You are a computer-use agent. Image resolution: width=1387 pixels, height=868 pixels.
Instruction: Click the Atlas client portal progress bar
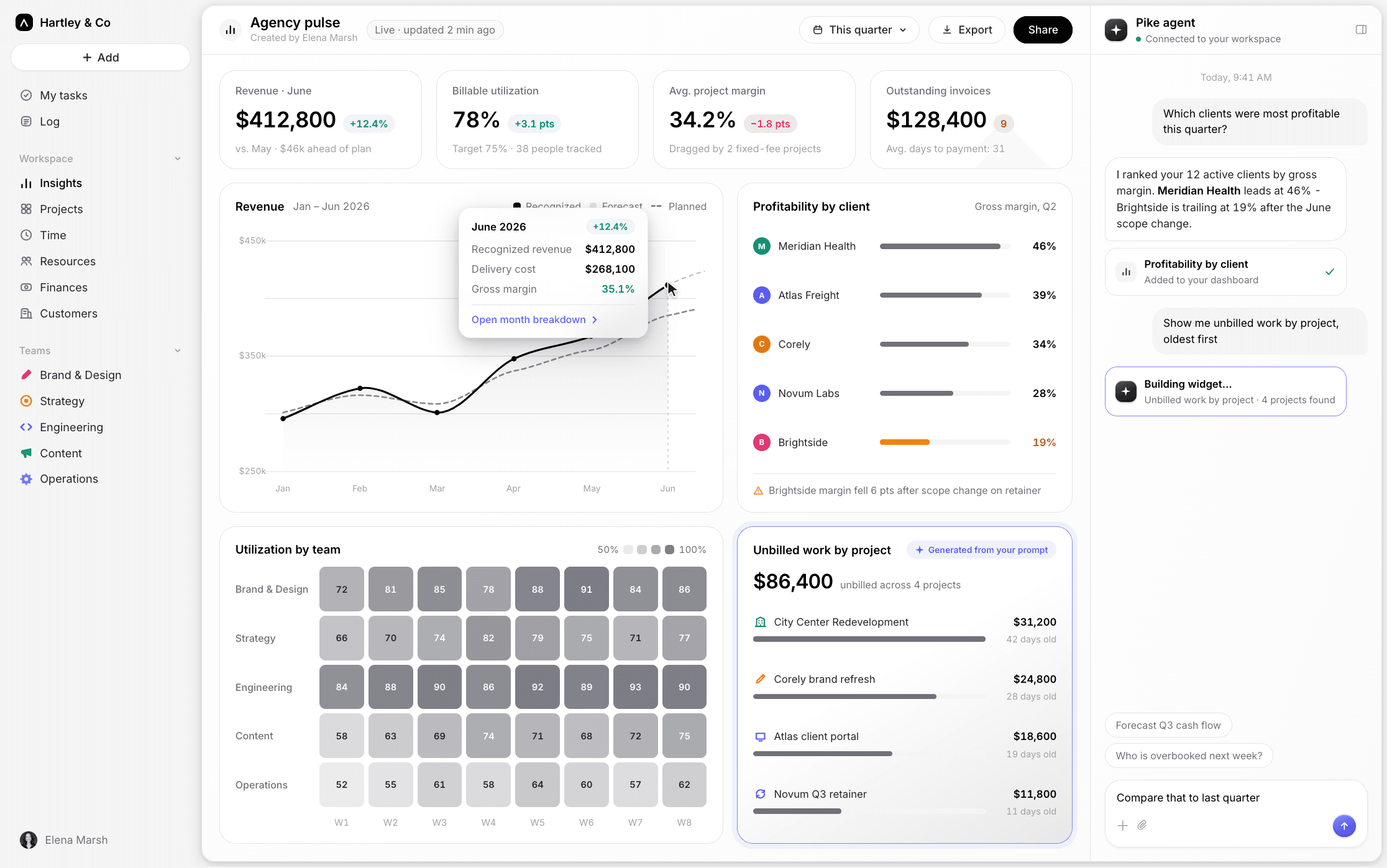(869, 754)
